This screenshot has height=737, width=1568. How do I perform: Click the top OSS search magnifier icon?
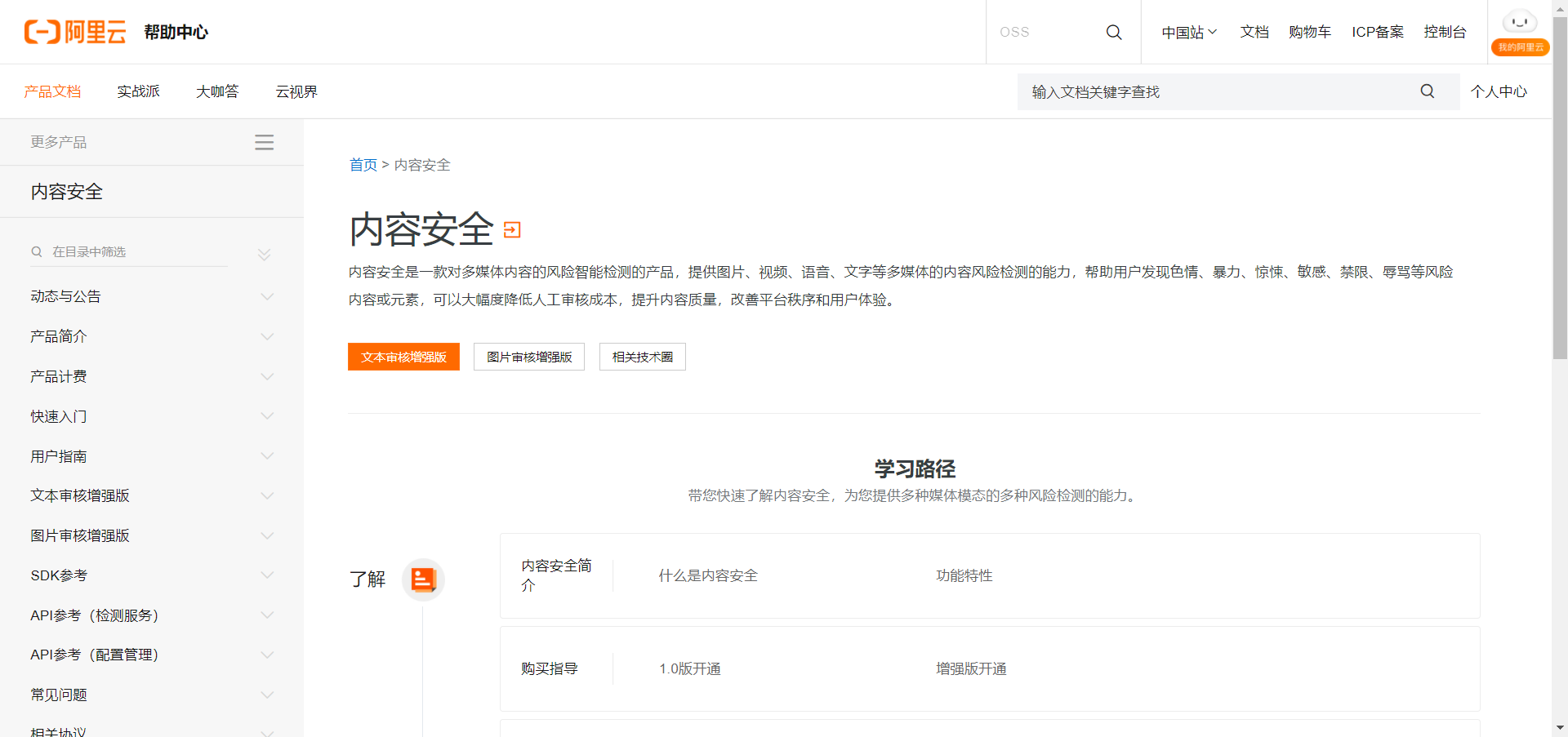point(1113,32)
